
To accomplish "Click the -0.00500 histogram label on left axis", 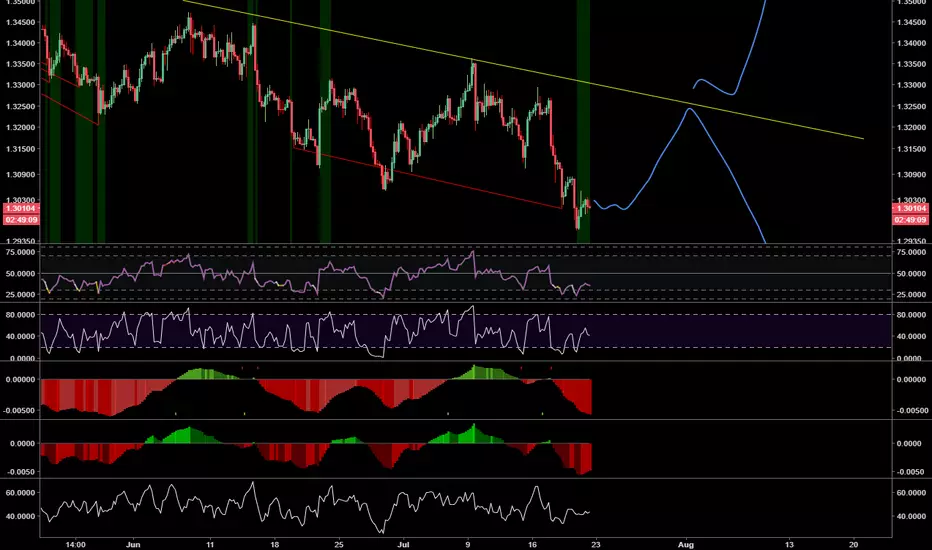I will point(20,410).
